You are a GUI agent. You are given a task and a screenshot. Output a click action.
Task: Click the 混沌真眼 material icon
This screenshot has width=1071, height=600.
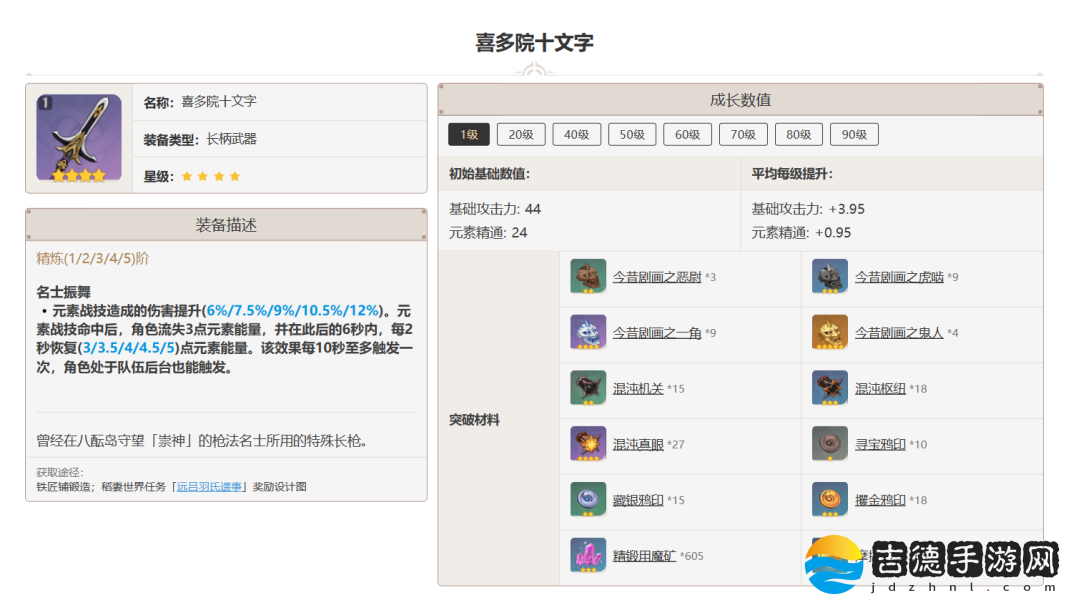(588, 444)
